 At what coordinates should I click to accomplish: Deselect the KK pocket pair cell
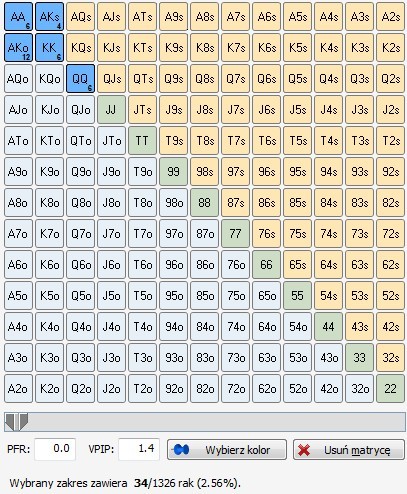click(49, 48)
